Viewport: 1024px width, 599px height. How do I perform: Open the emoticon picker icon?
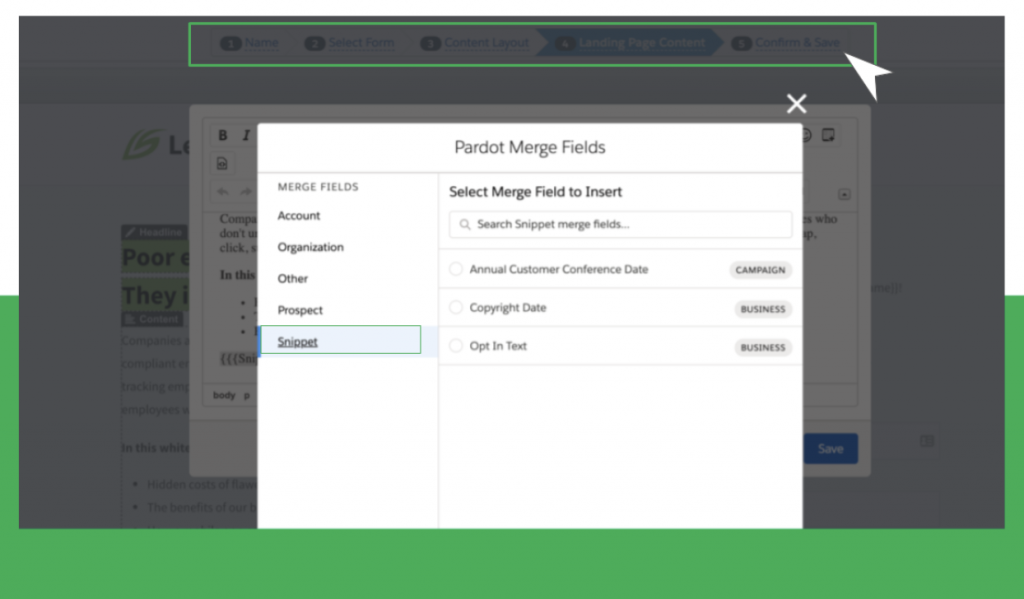point(806,135)
